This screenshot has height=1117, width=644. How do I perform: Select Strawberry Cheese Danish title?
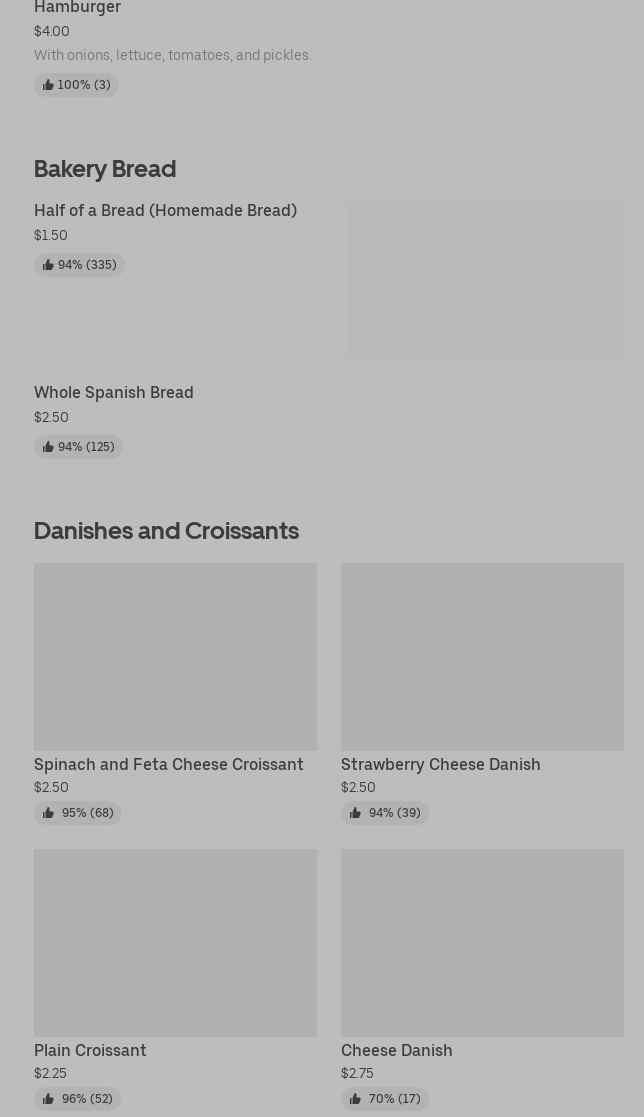click(440, 764)
